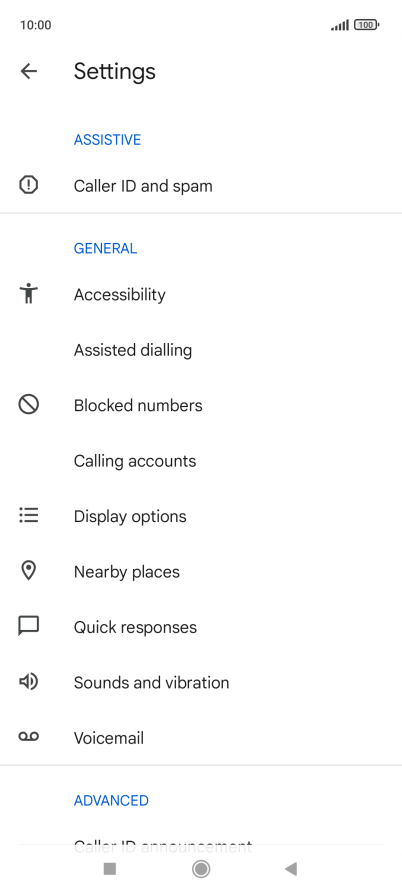Select Calling accounts option
The height and width of the screenshot is (893, 402).
201,460
